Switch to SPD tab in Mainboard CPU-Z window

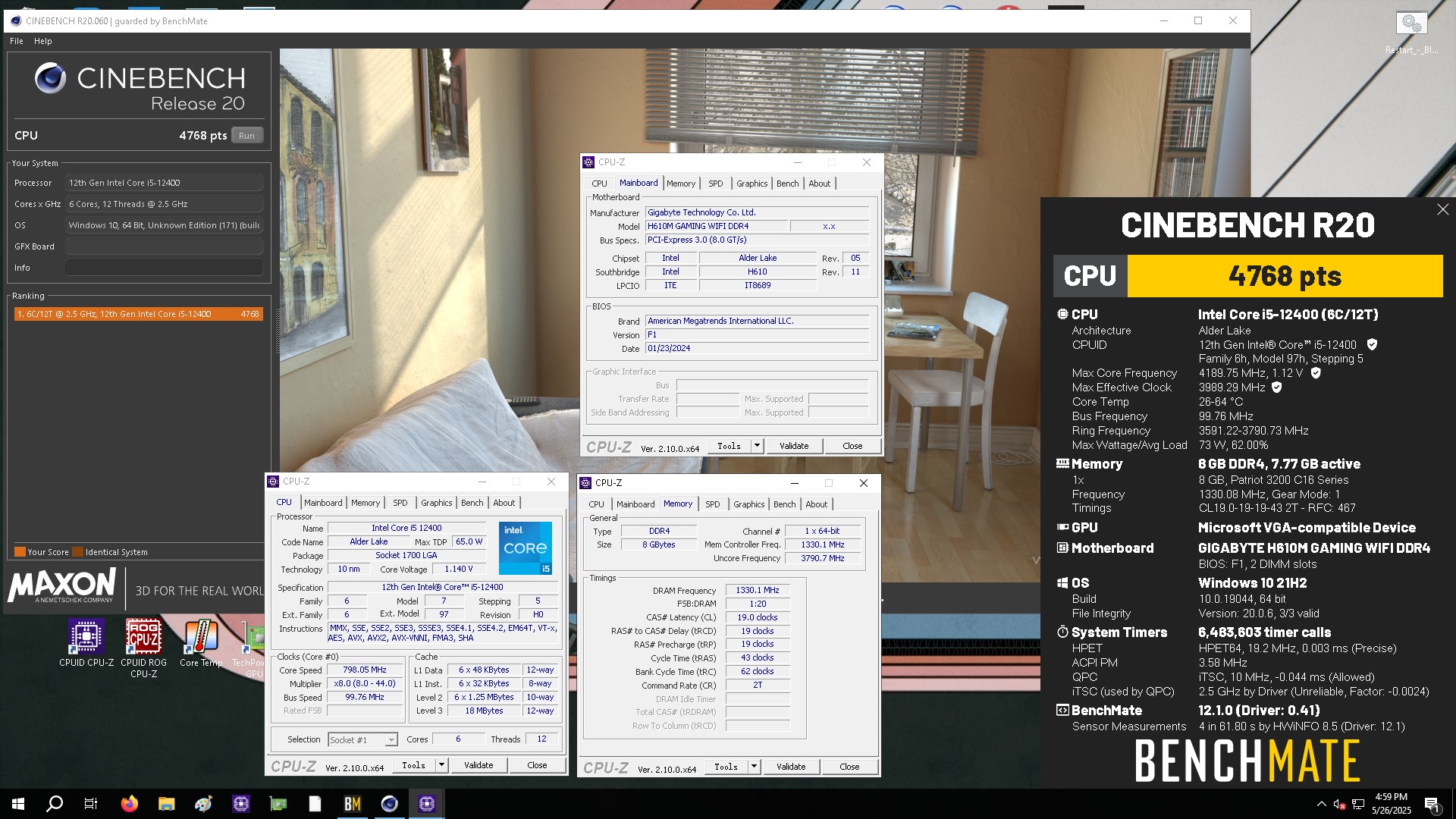[x=715, y=184]
